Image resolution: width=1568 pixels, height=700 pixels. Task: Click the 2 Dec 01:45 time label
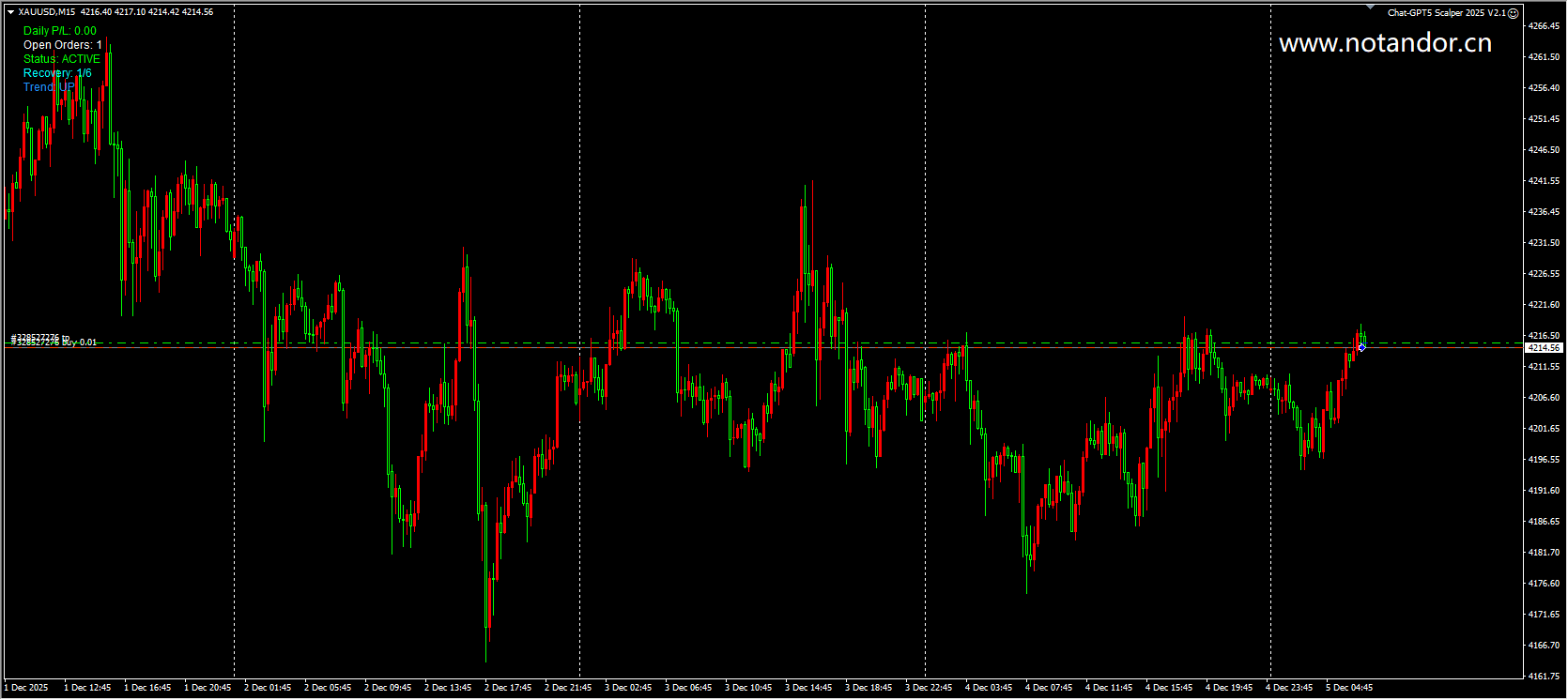point(268,688)
